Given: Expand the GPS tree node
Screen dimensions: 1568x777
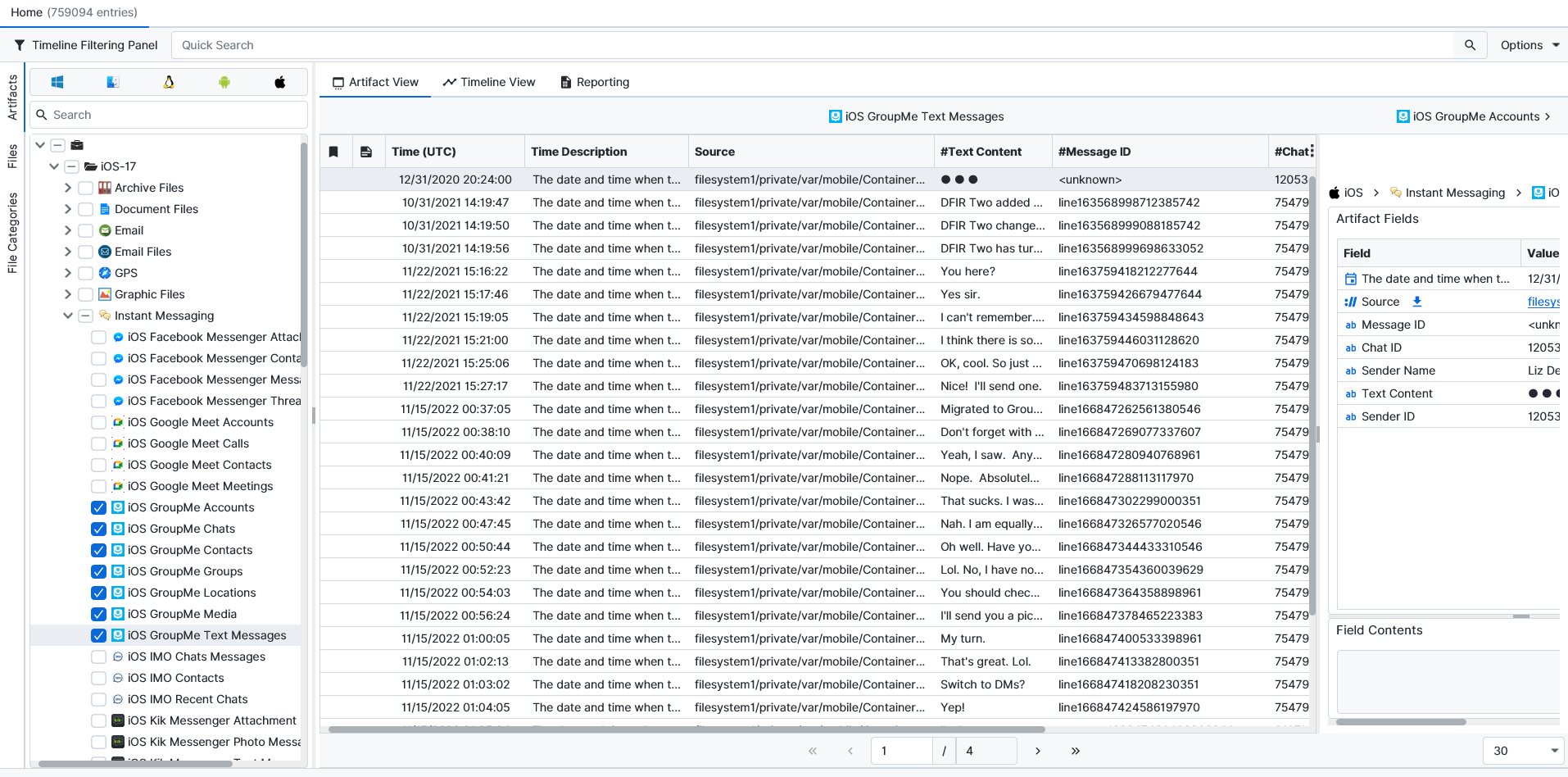Looking at the screenshot, I should pos(68,273).
